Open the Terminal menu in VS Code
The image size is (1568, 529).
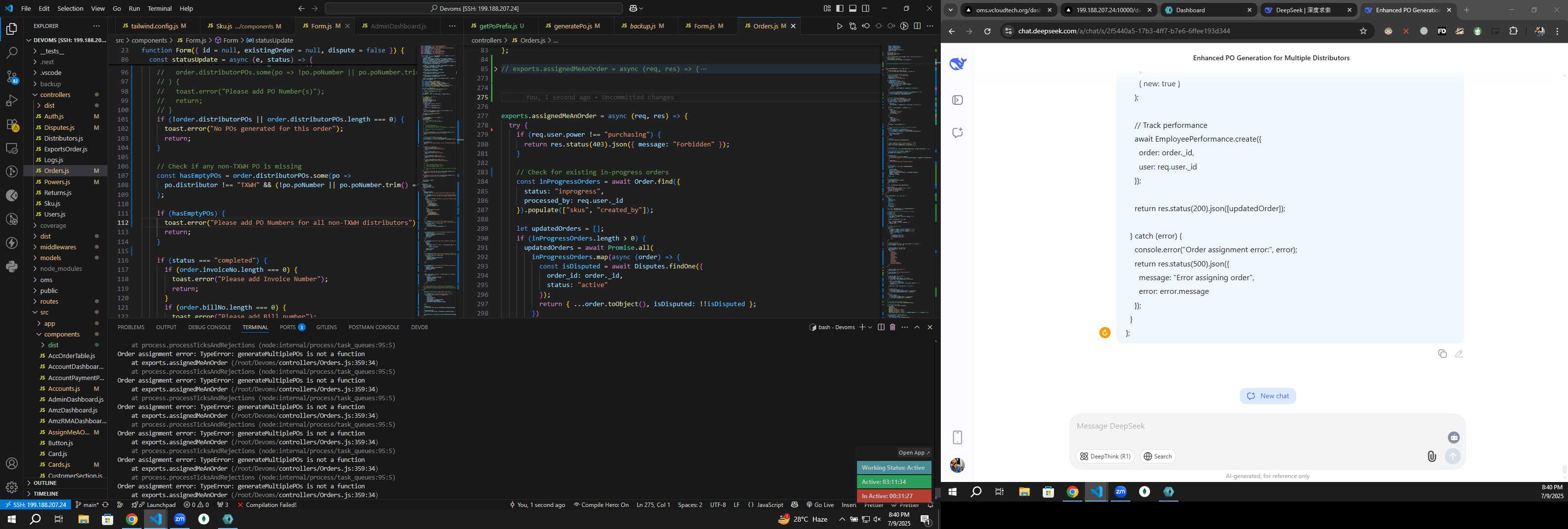(x=159, y=8)
